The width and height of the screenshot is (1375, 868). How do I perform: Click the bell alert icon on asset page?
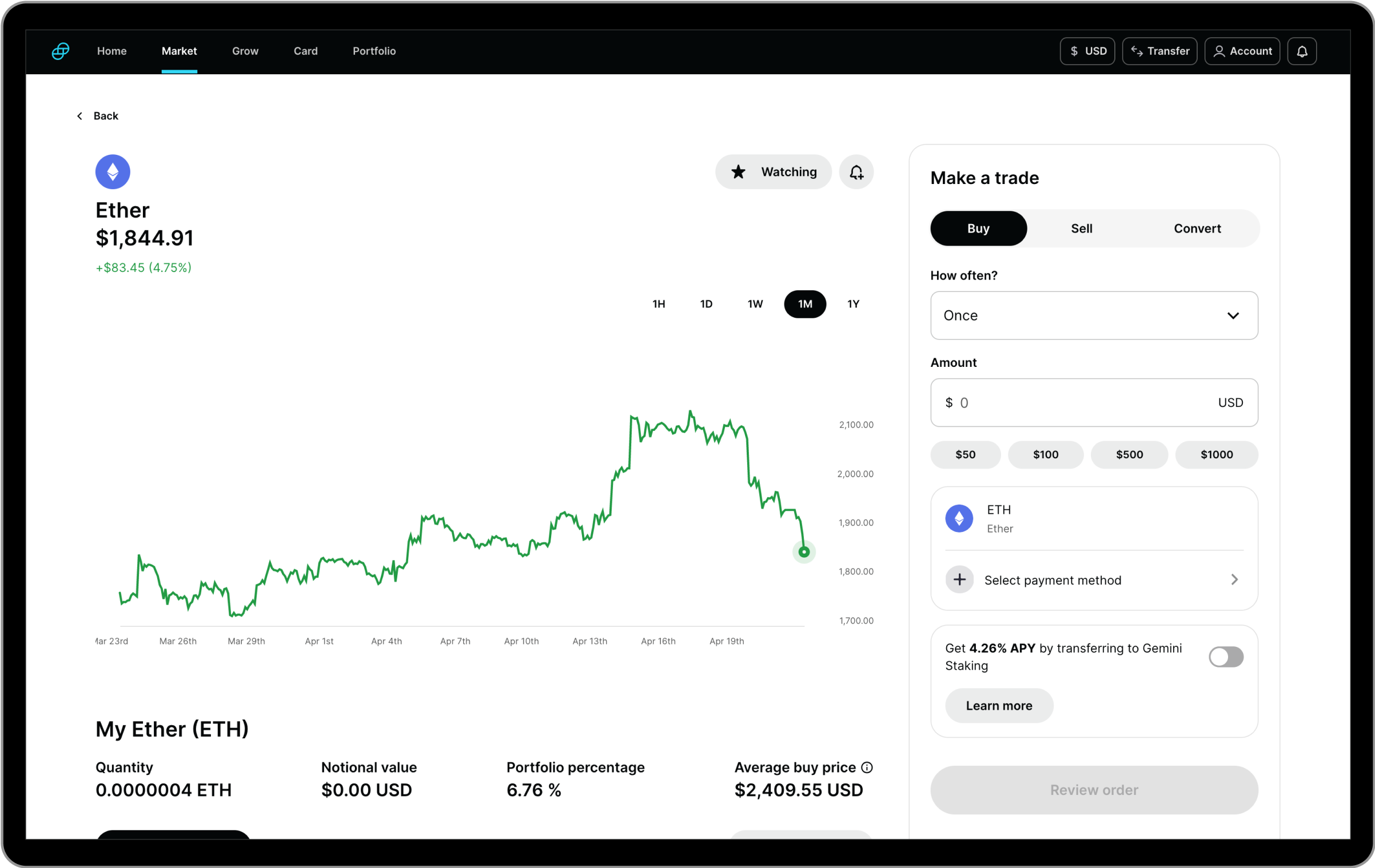click(855, 172)
